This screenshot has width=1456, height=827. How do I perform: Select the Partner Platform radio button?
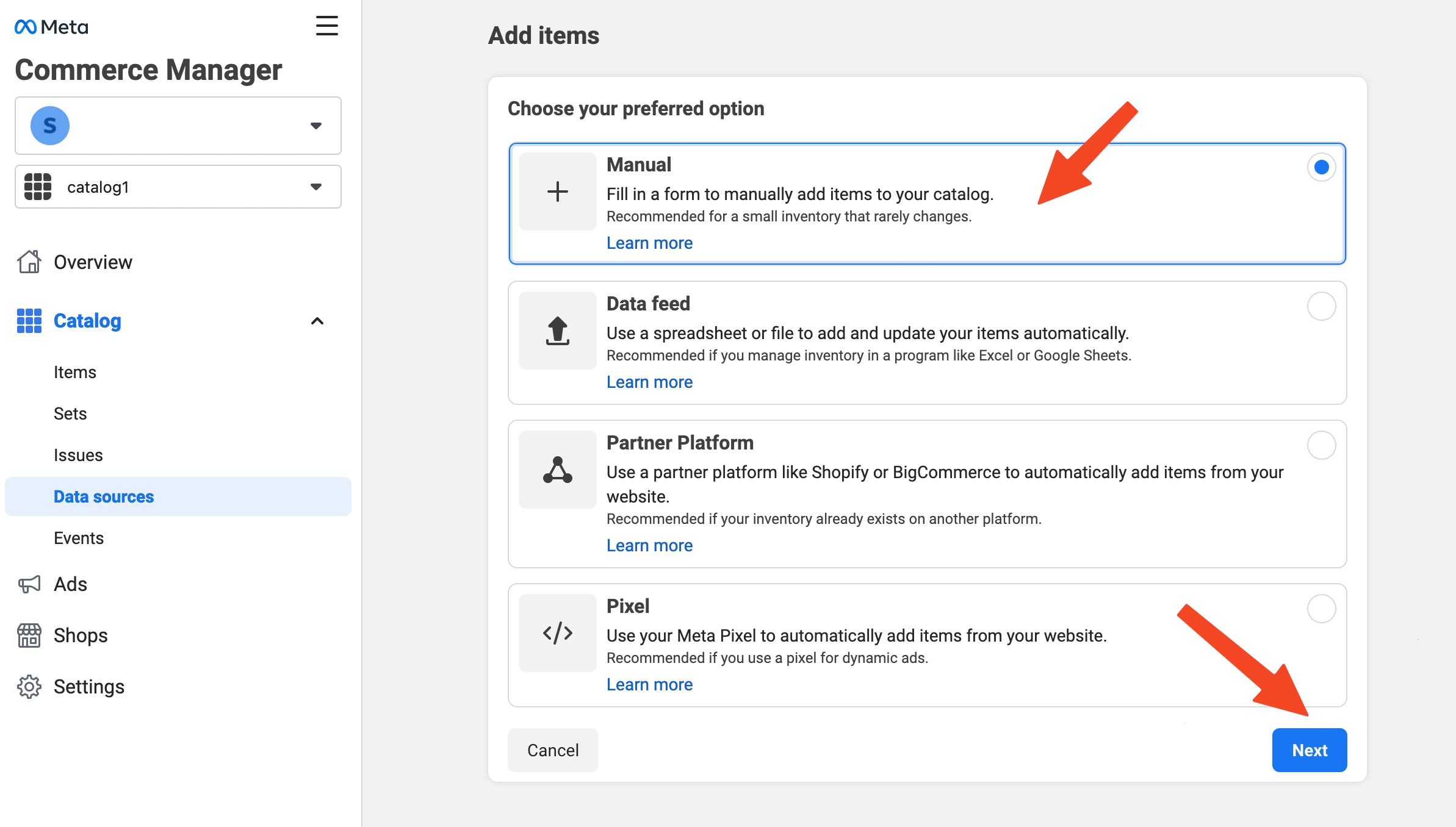(1321, 445)
